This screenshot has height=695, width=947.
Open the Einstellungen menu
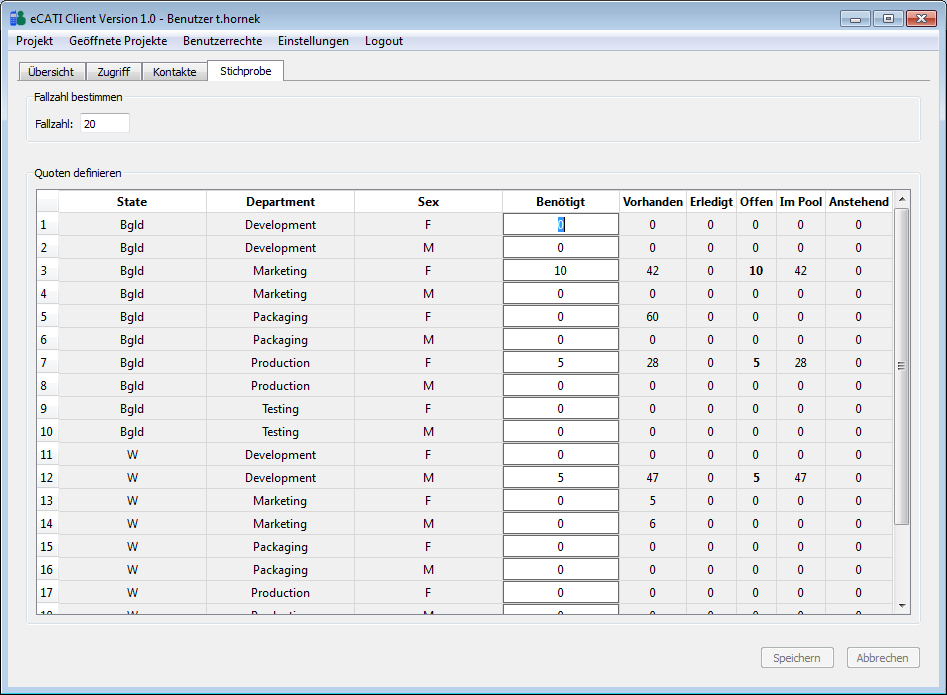(313, 41)
